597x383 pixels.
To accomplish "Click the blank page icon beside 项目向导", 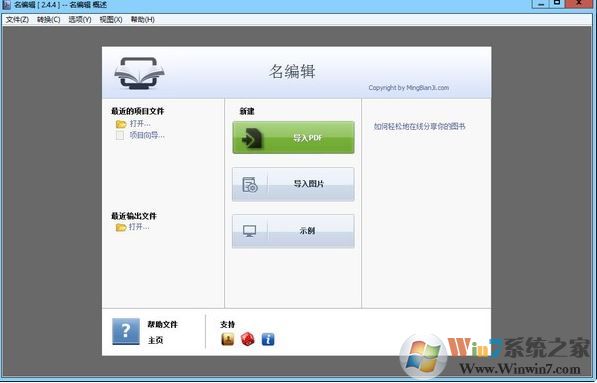I will click(120, 136).
